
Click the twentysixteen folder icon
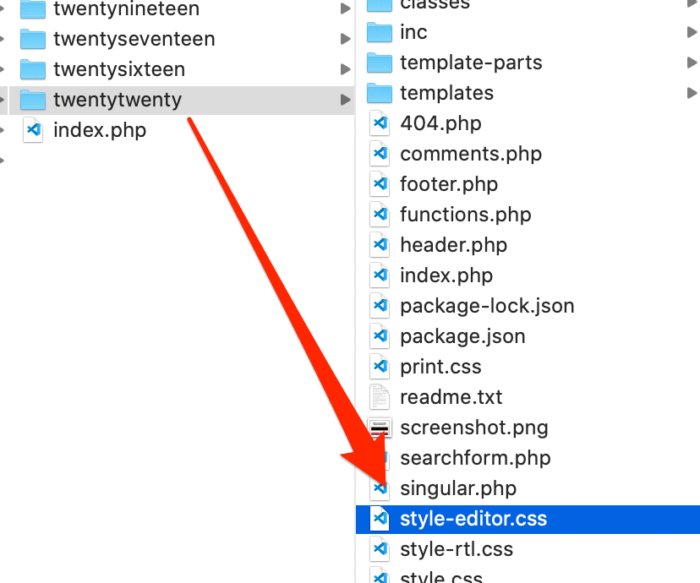point(33,70)
